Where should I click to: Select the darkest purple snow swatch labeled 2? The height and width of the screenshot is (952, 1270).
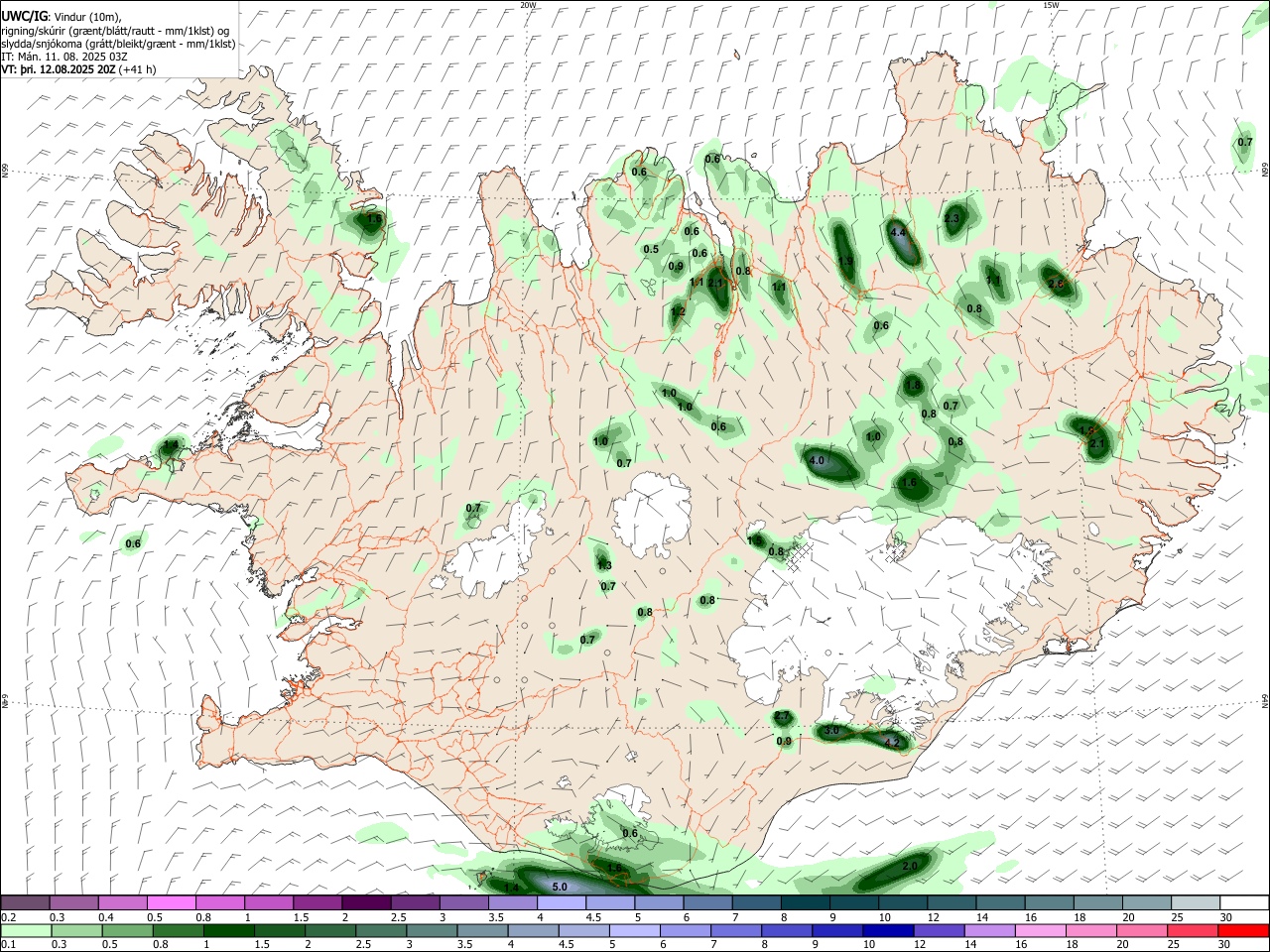coord(366,902)
